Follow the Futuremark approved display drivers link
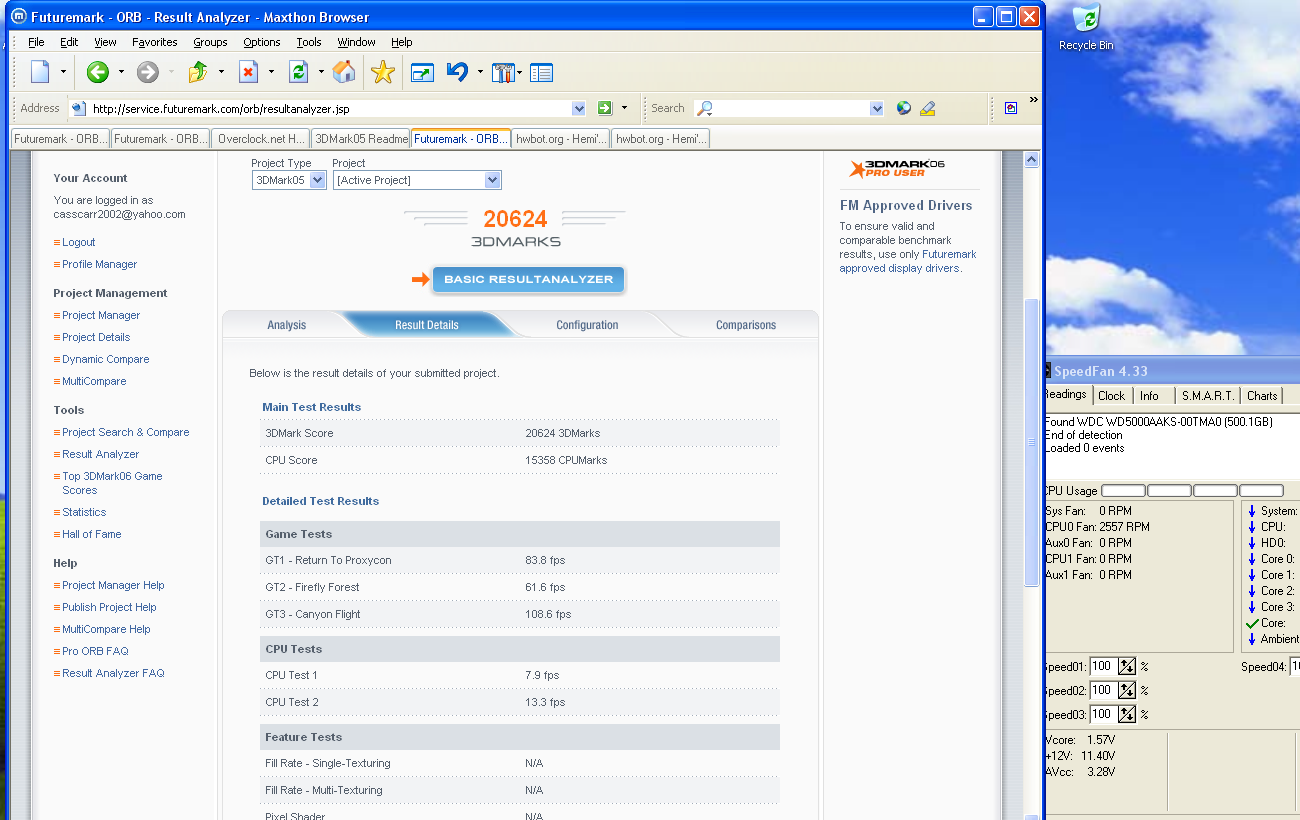 (907, 261)
